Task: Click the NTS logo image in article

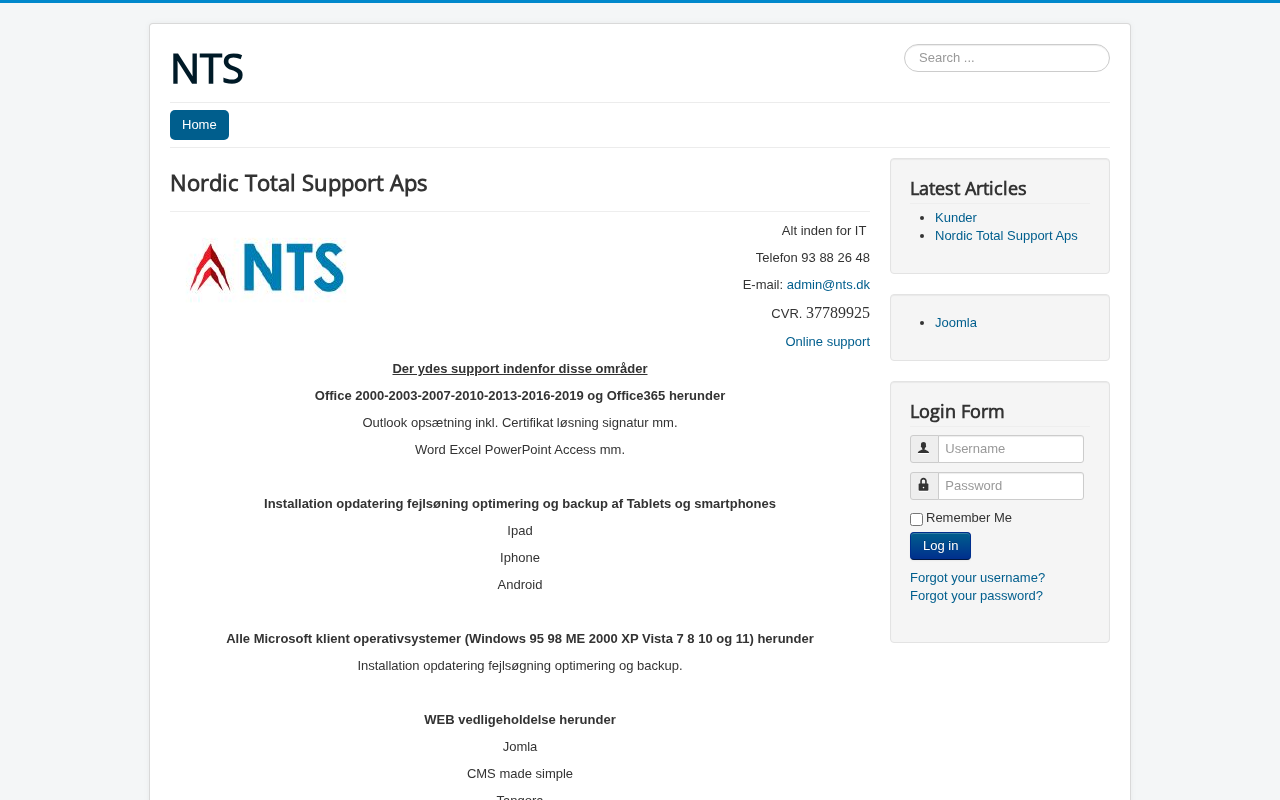Action: 267,268
